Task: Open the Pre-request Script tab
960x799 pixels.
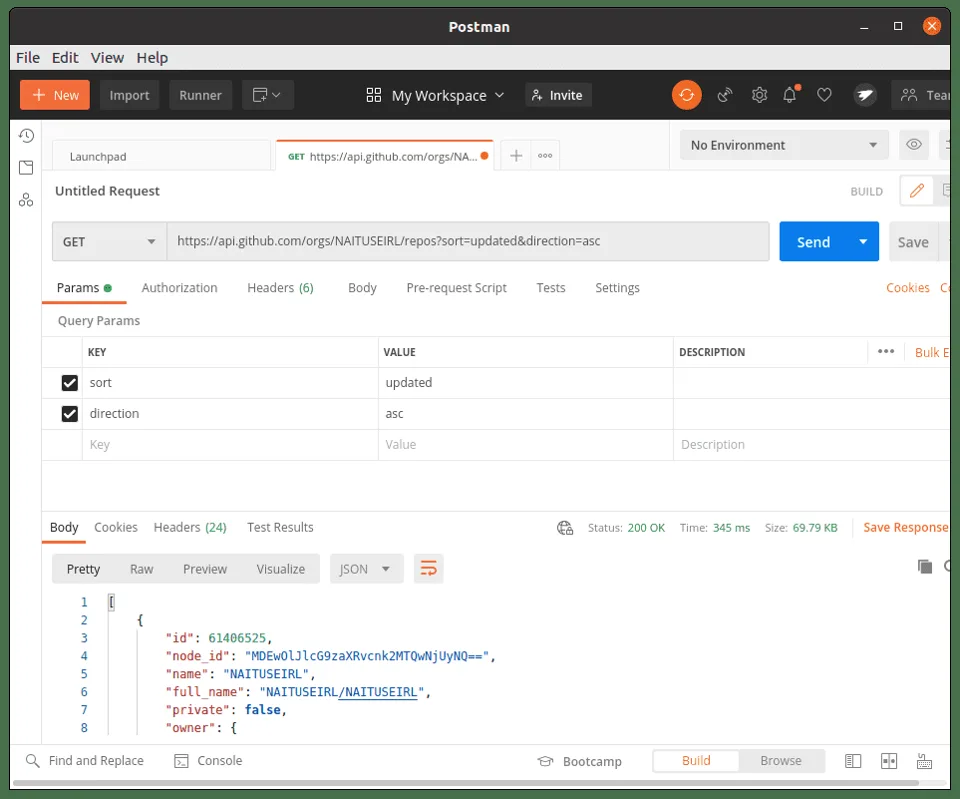Action: [x=456, y=288]
